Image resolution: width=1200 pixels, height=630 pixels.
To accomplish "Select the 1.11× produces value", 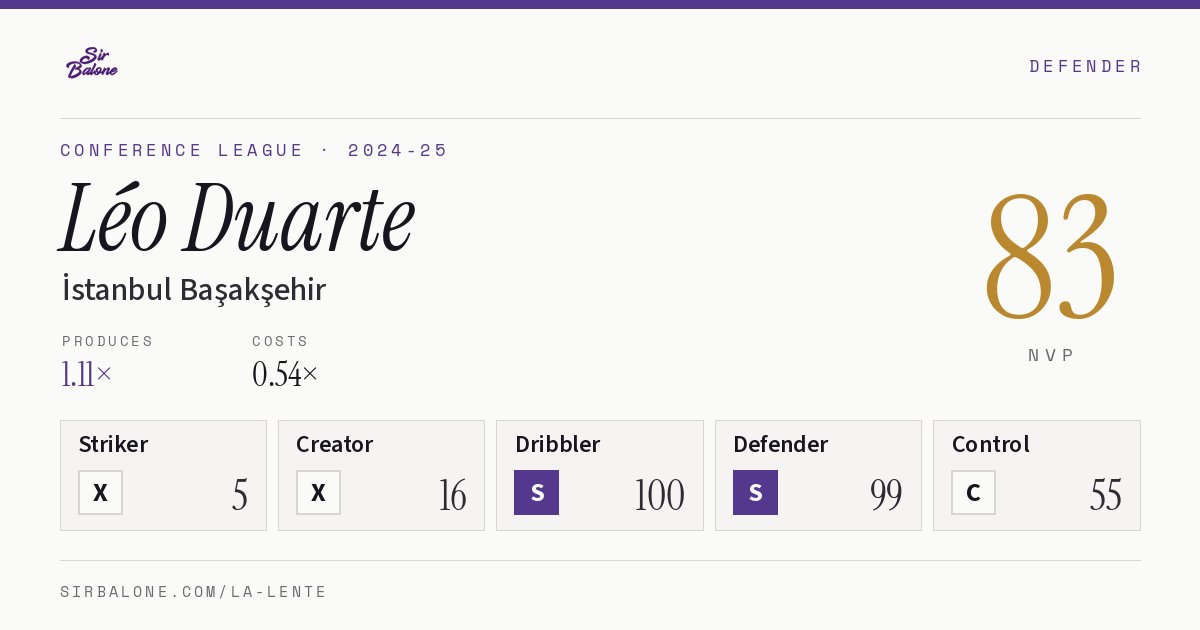I will coord(87,374).
